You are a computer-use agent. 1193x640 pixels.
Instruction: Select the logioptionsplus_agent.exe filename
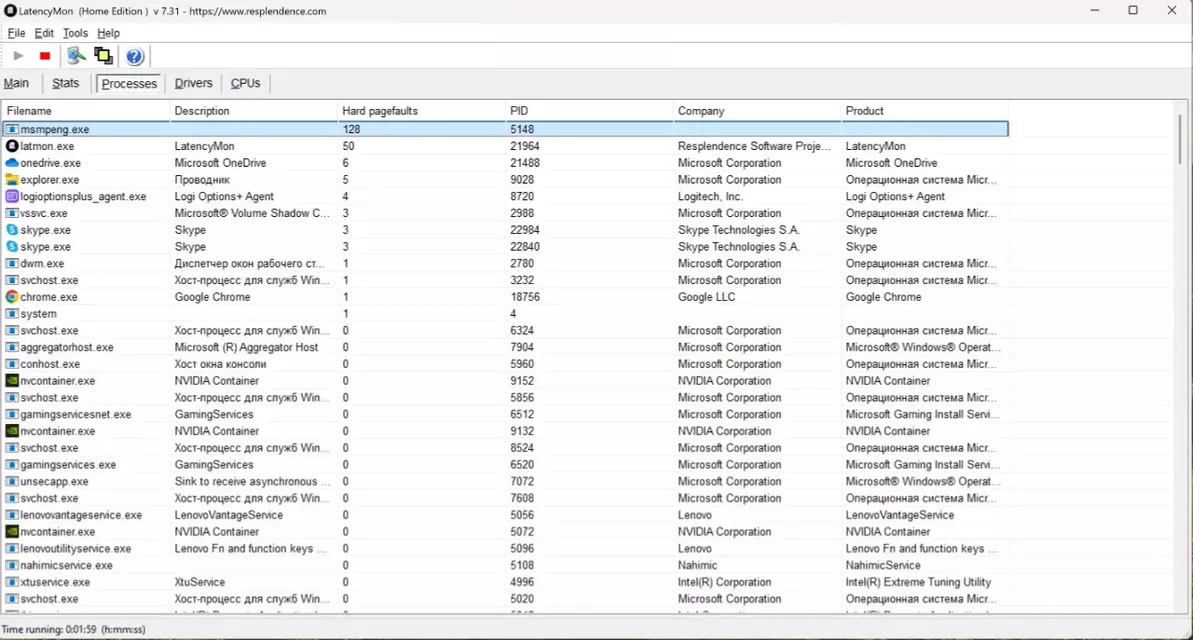pyautogui.click(x=83, y=196)
